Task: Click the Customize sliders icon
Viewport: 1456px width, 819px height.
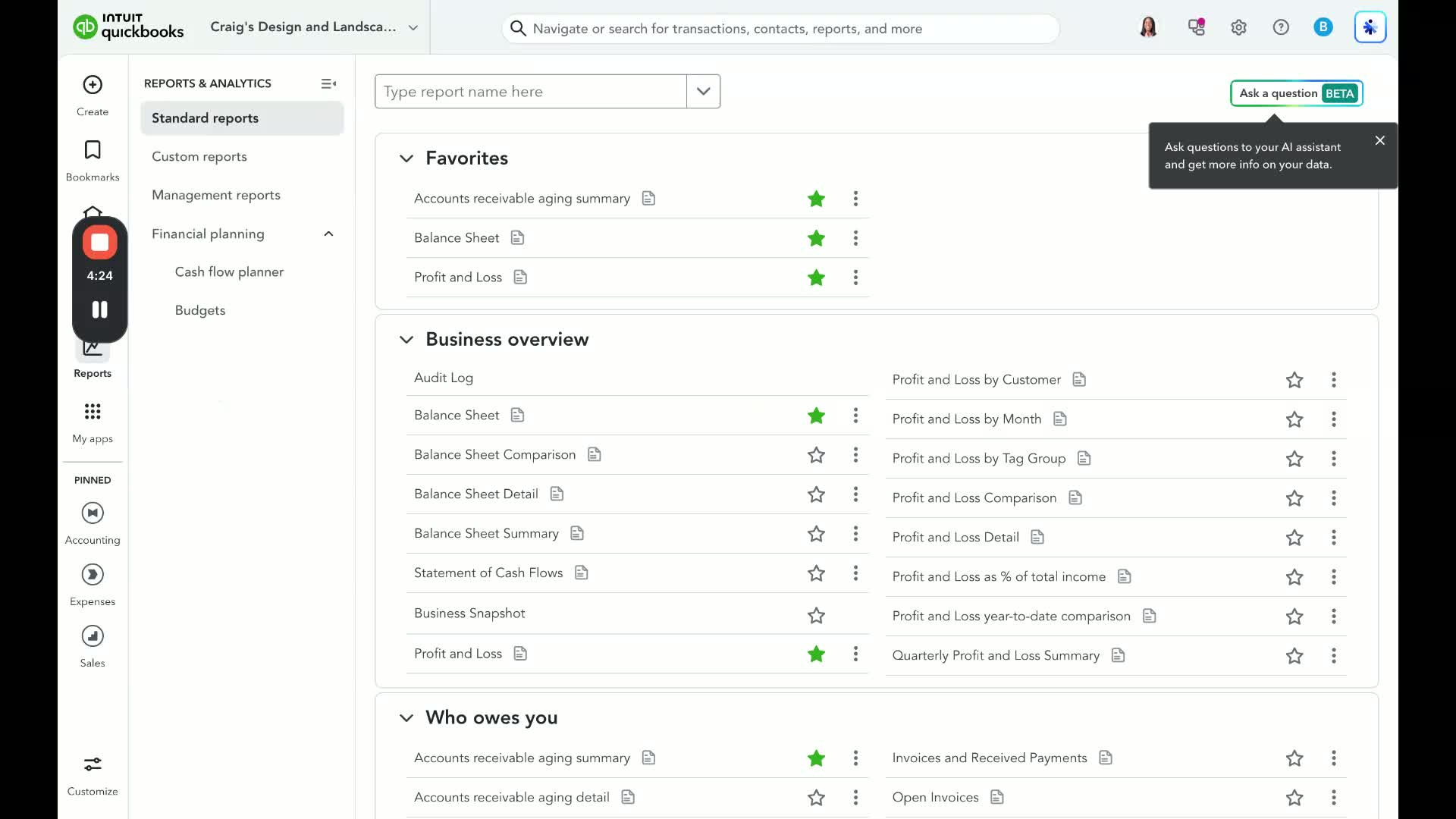Action: tap(93, 764)
